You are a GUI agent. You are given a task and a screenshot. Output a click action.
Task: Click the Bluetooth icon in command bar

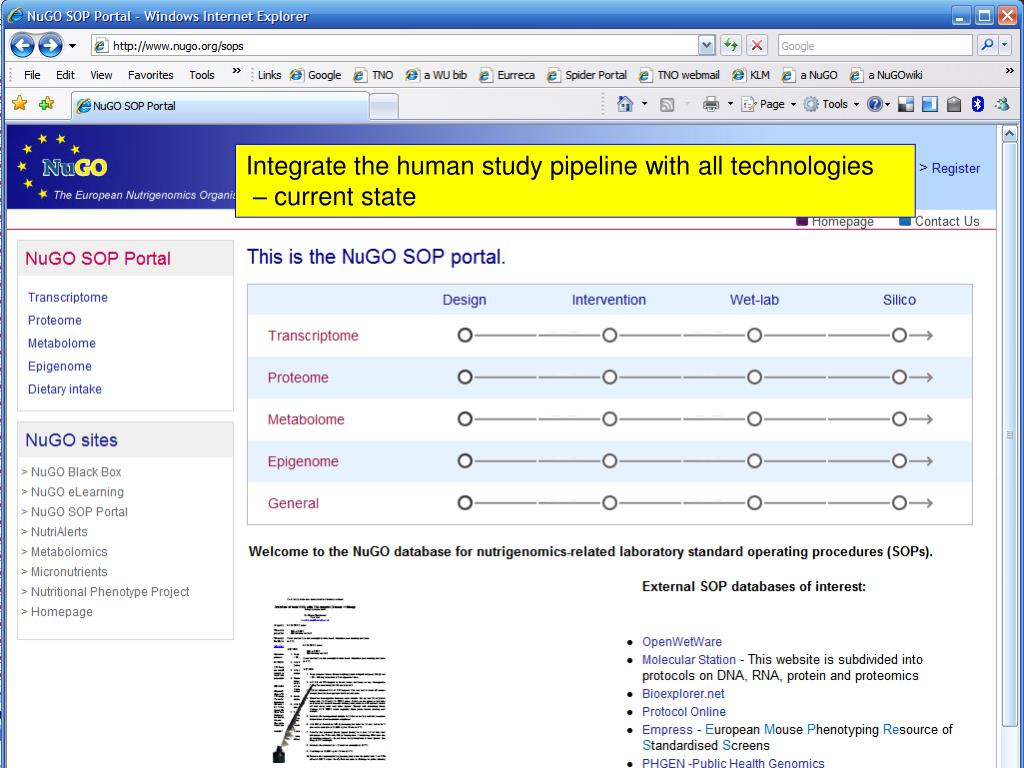(978, 104)
